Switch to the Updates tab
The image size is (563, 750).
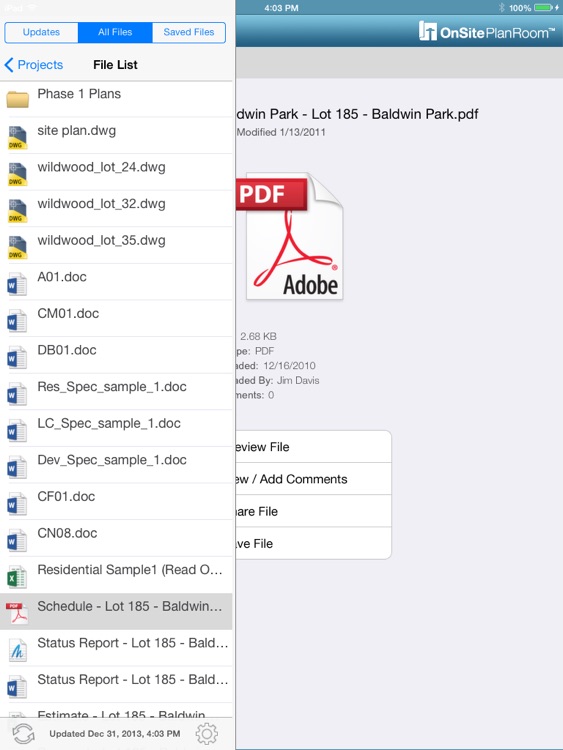tap(41, 33)
